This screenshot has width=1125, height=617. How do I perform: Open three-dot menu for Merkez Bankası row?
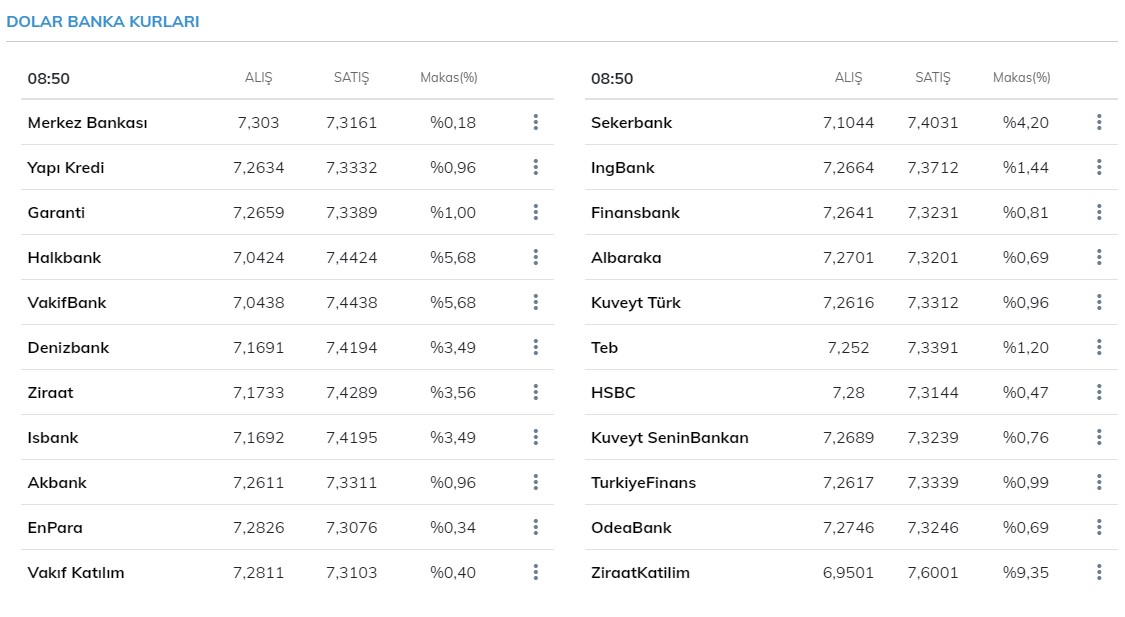point(536,122)
